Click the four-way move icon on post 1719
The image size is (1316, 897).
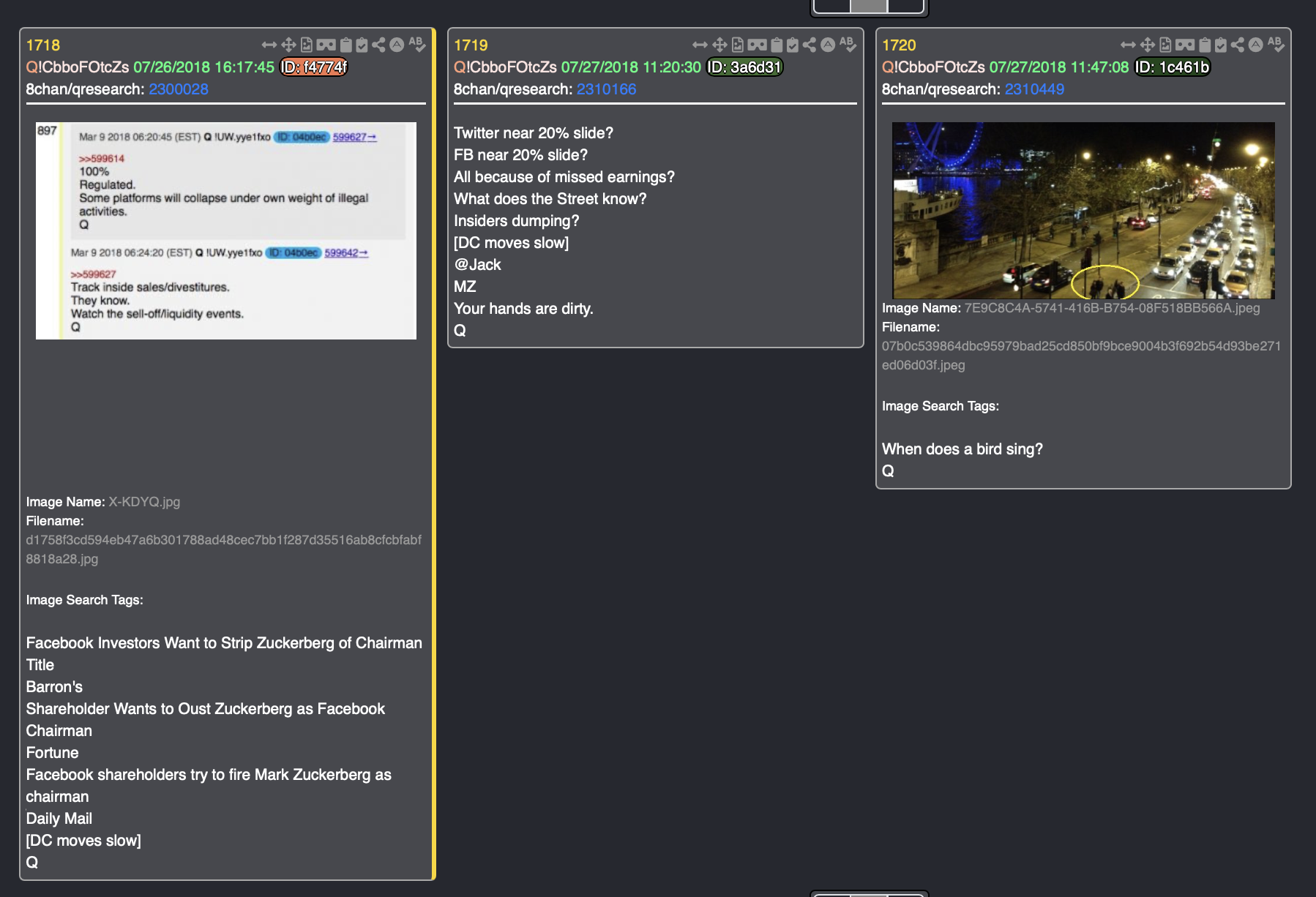click(x=719, y=45)
